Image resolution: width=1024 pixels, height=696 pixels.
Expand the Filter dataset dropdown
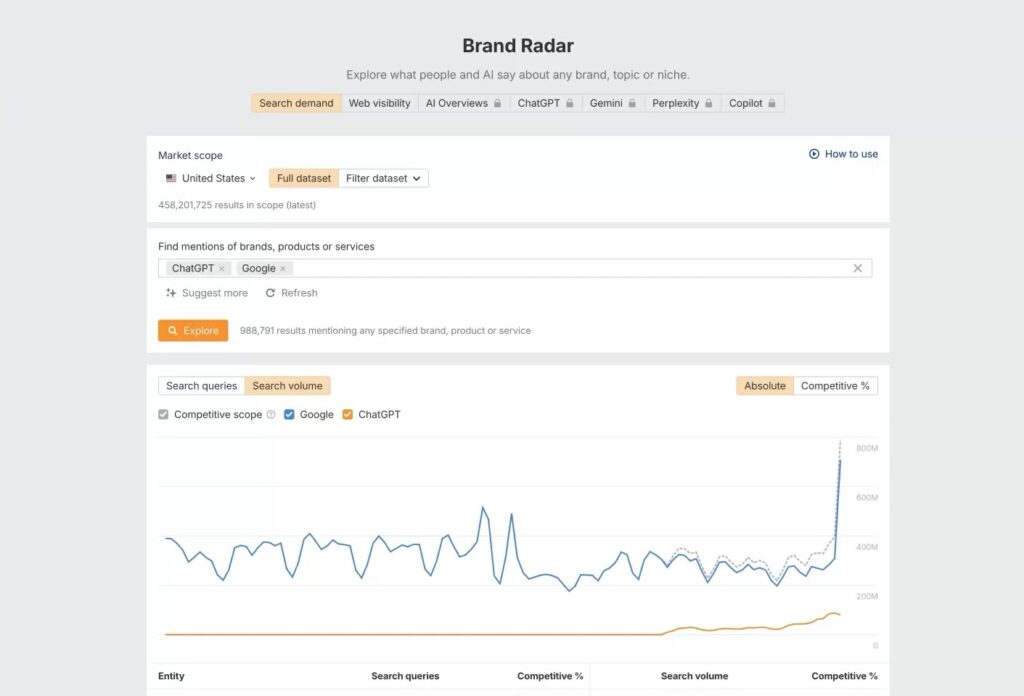(383, 178)
